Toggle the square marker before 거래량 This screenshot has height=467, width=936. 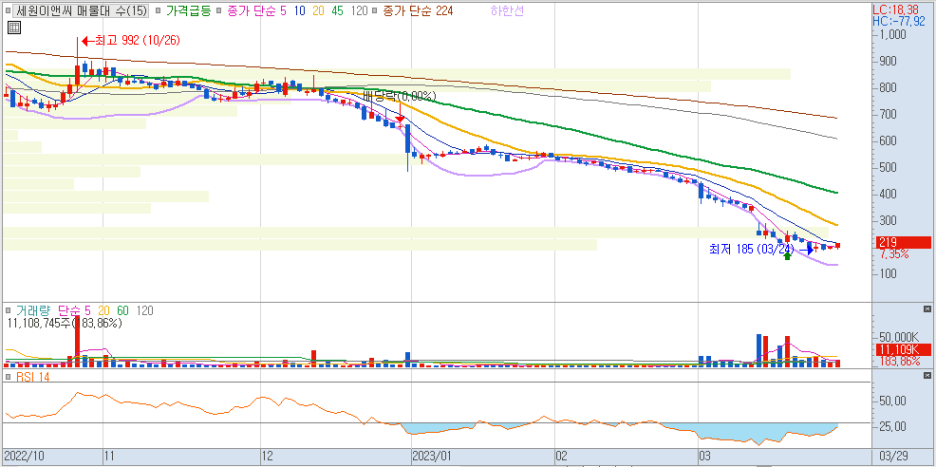[x=8, y=310]
